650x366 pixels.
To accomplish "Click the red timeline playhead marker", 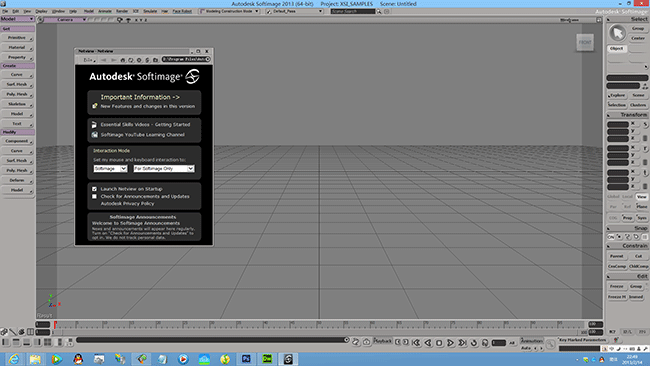I will click(55, 325).
